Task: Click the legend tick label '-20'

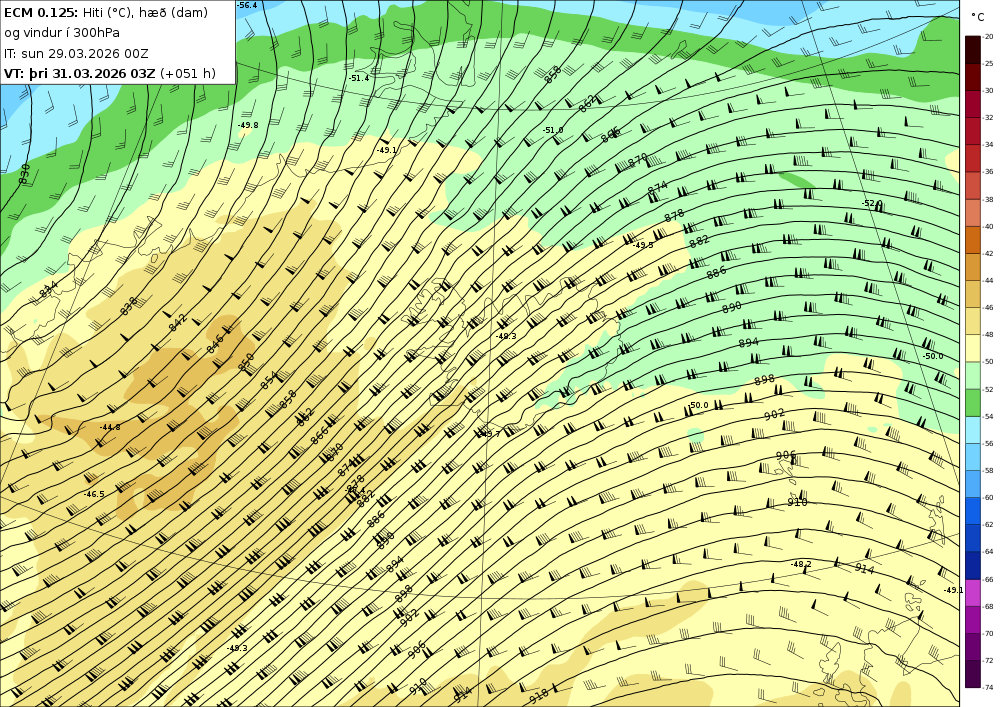Action: tap(988, 37)
